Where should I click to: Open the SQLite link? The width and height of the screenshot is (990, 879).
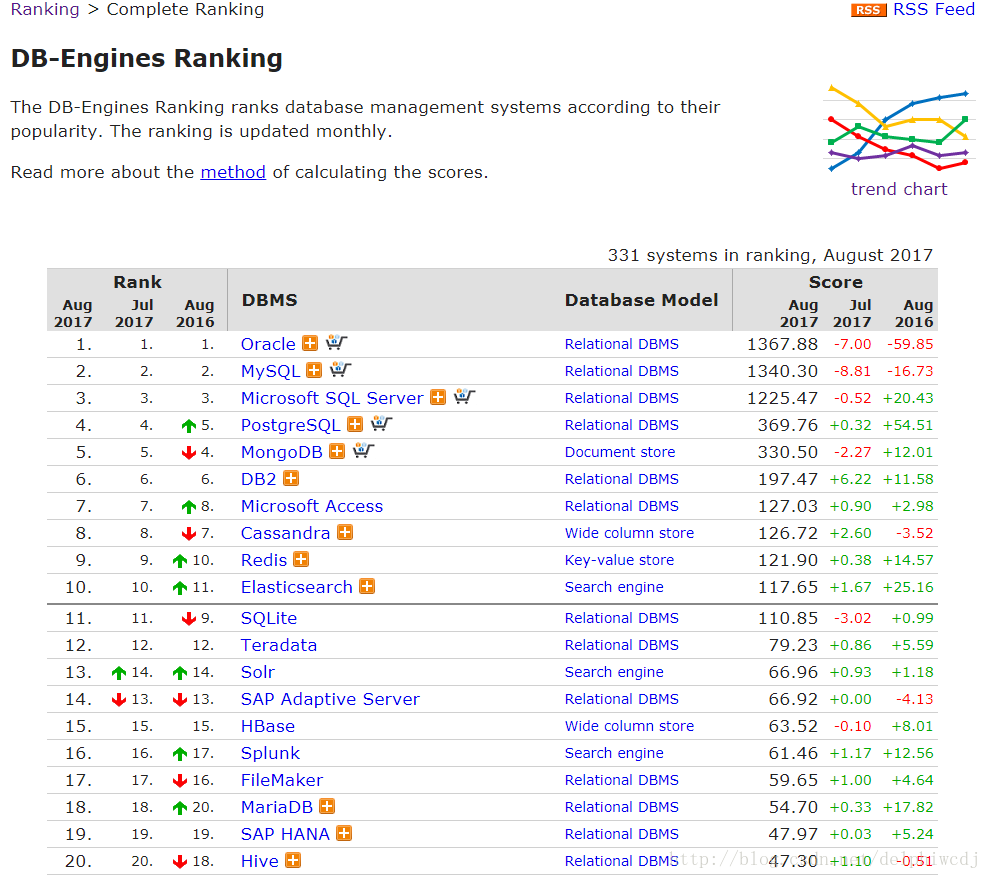[x=269, y=618]
